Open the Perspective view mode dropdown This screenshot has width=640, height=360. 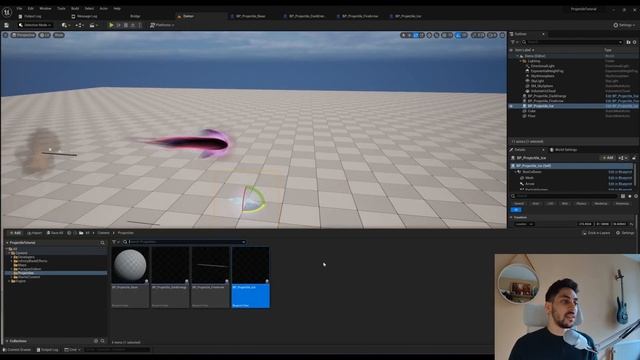23,36
